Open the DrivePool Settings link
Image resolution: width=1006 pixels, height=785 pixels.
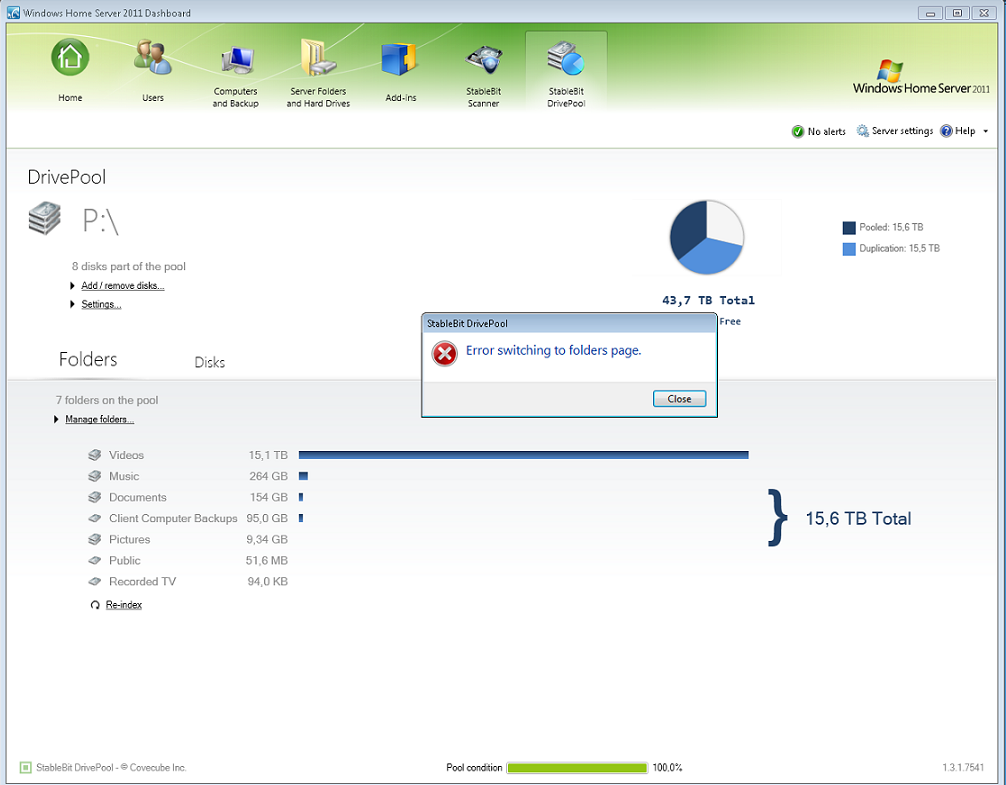pyautogui.click(x=101, y=304)
